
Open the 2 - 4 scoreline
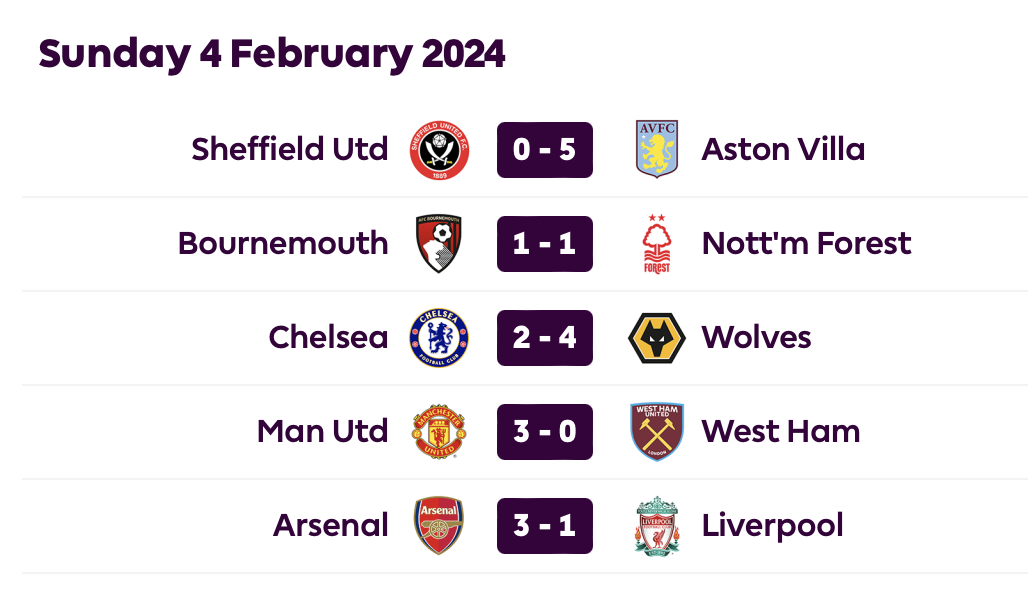click(x=545, y=338)
